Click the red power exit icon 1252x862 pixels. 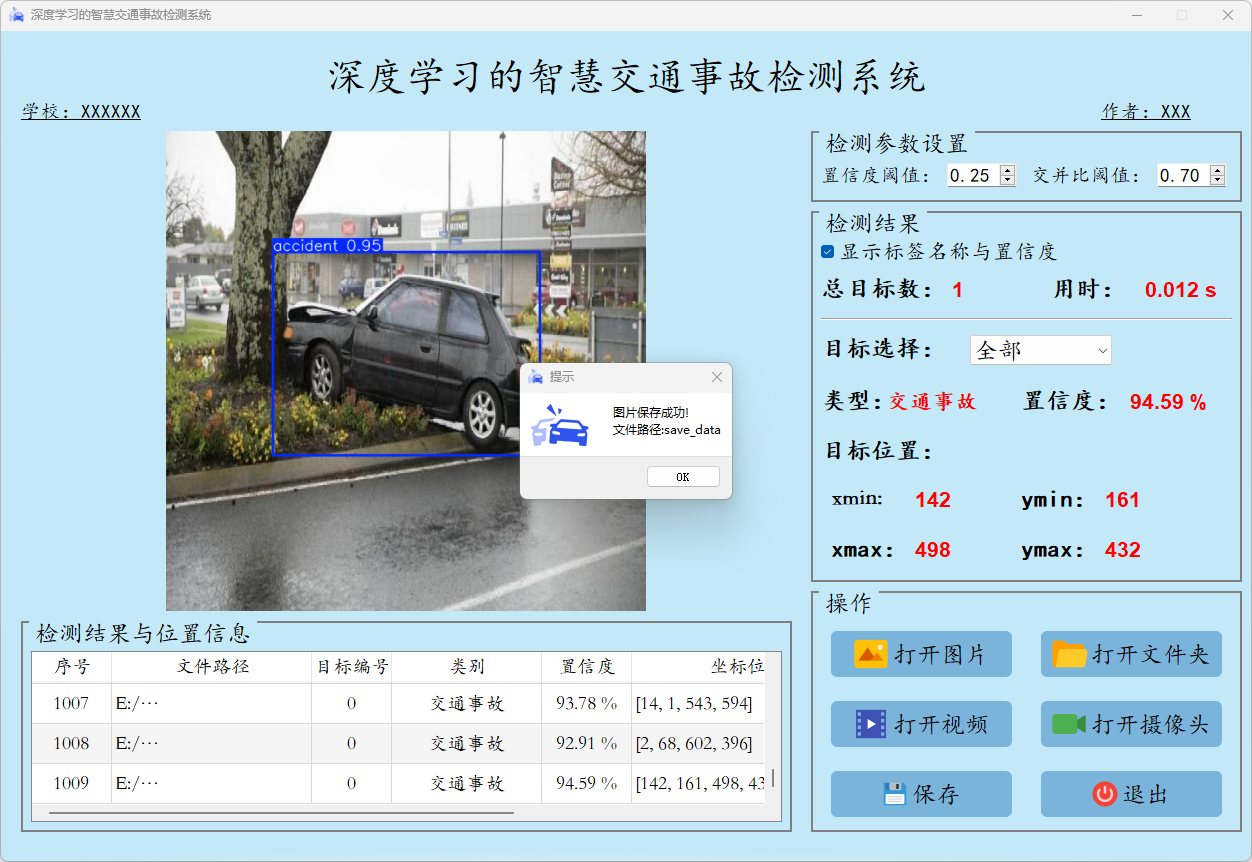click(x=1104, y=794)
